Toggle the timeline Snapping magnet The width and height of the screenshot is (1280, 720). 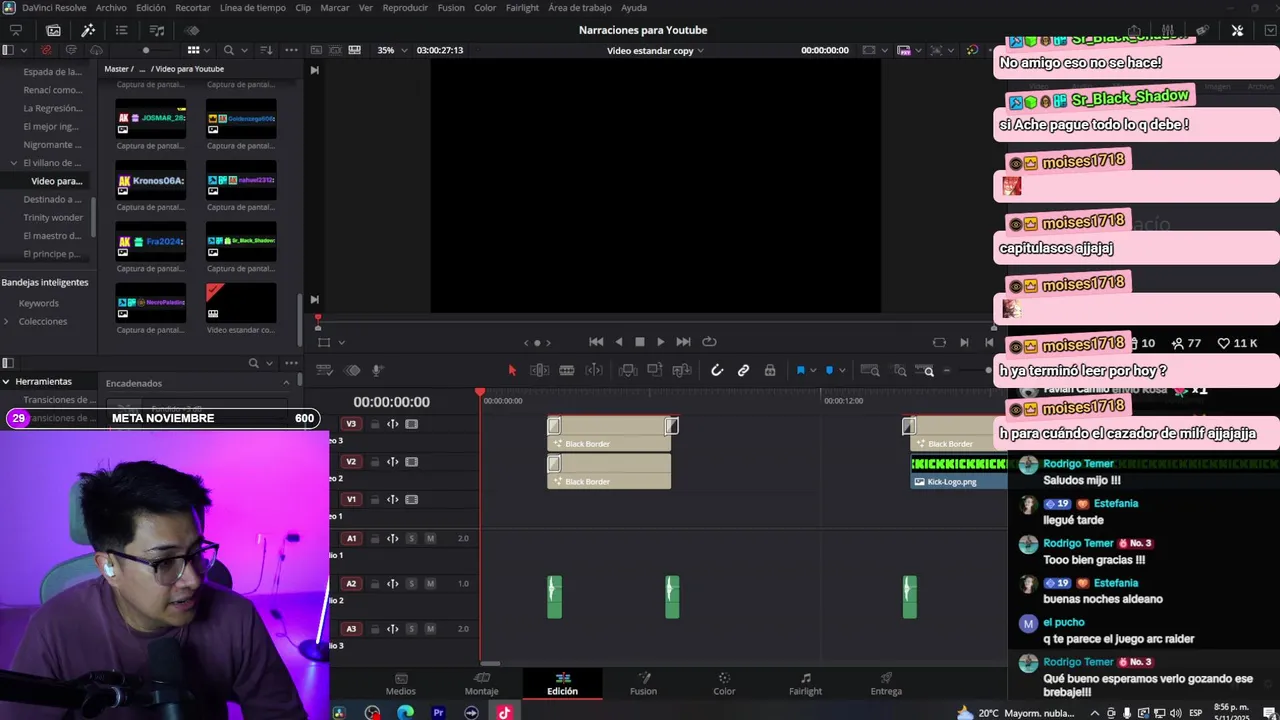[717, 370]
